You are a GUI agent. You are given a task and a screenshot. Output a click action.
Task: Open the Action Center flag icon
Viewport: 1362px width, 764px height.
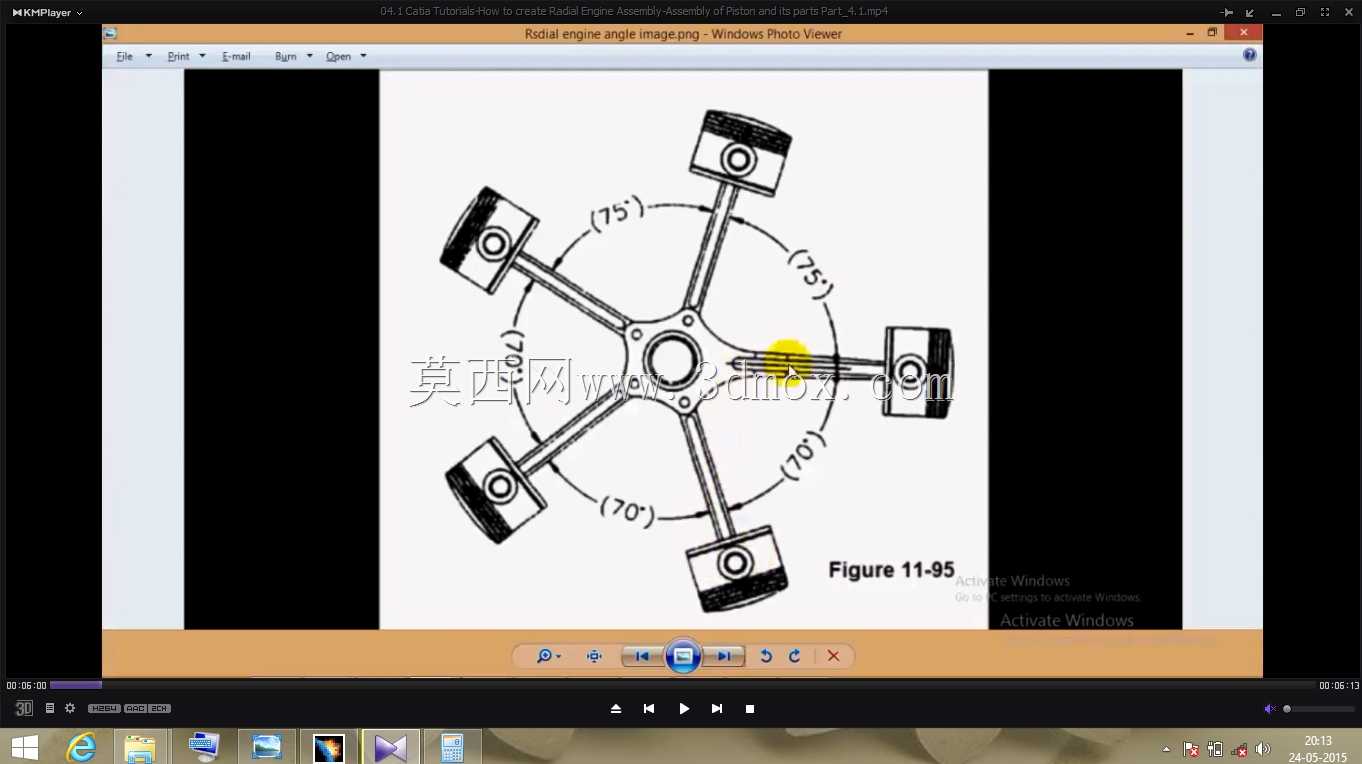coord(1191,749)
